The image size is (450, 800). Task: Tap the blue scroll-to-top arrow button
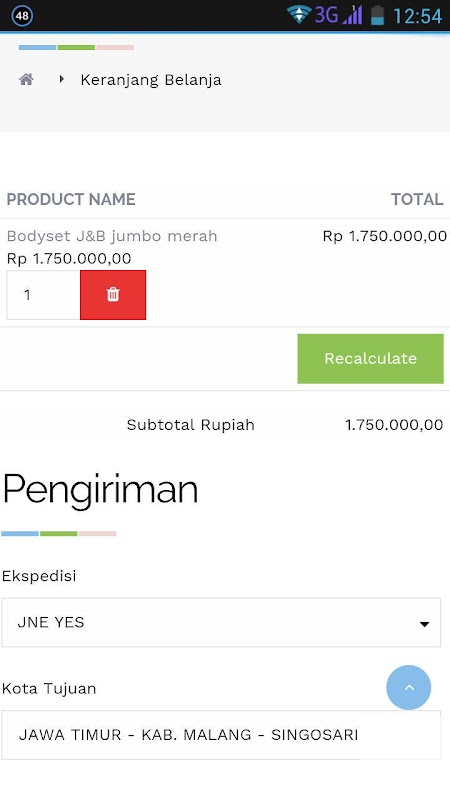[x=408, y=687]
